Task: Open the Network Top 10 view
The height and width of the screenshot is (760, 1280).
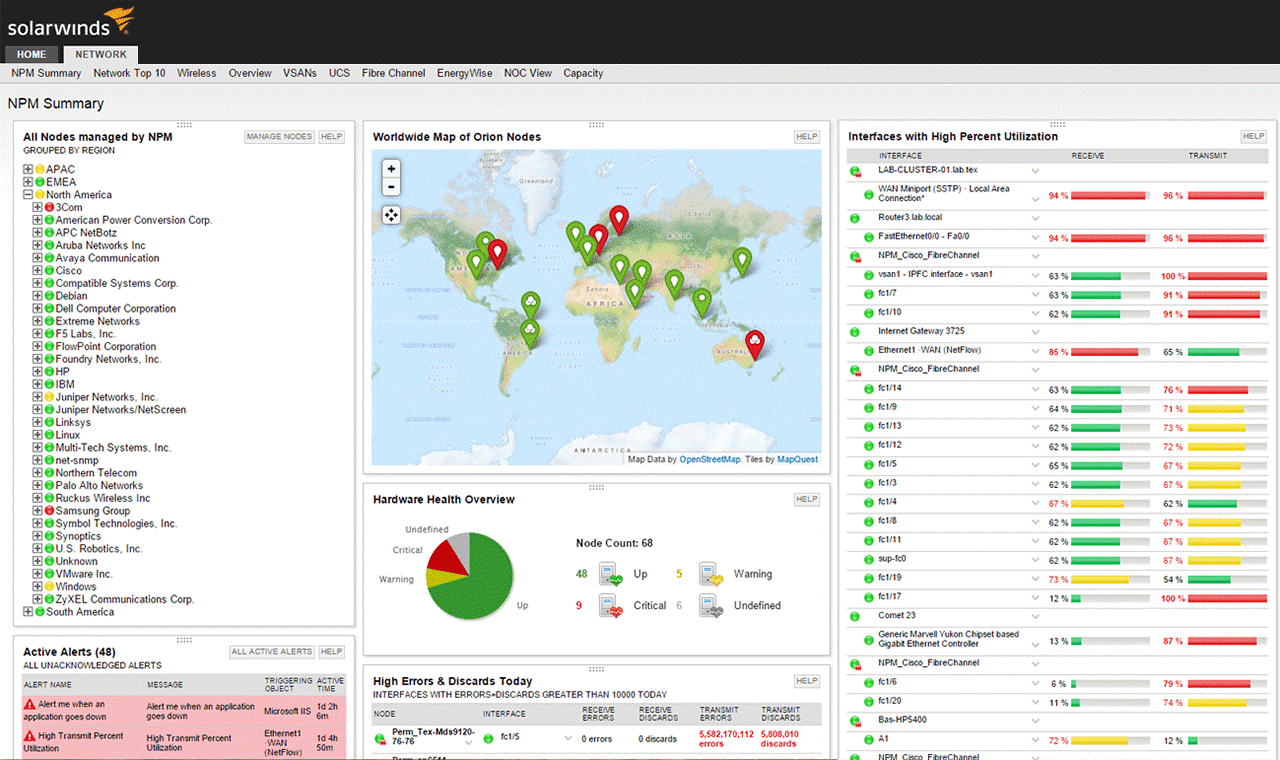Action: [129, 73]
